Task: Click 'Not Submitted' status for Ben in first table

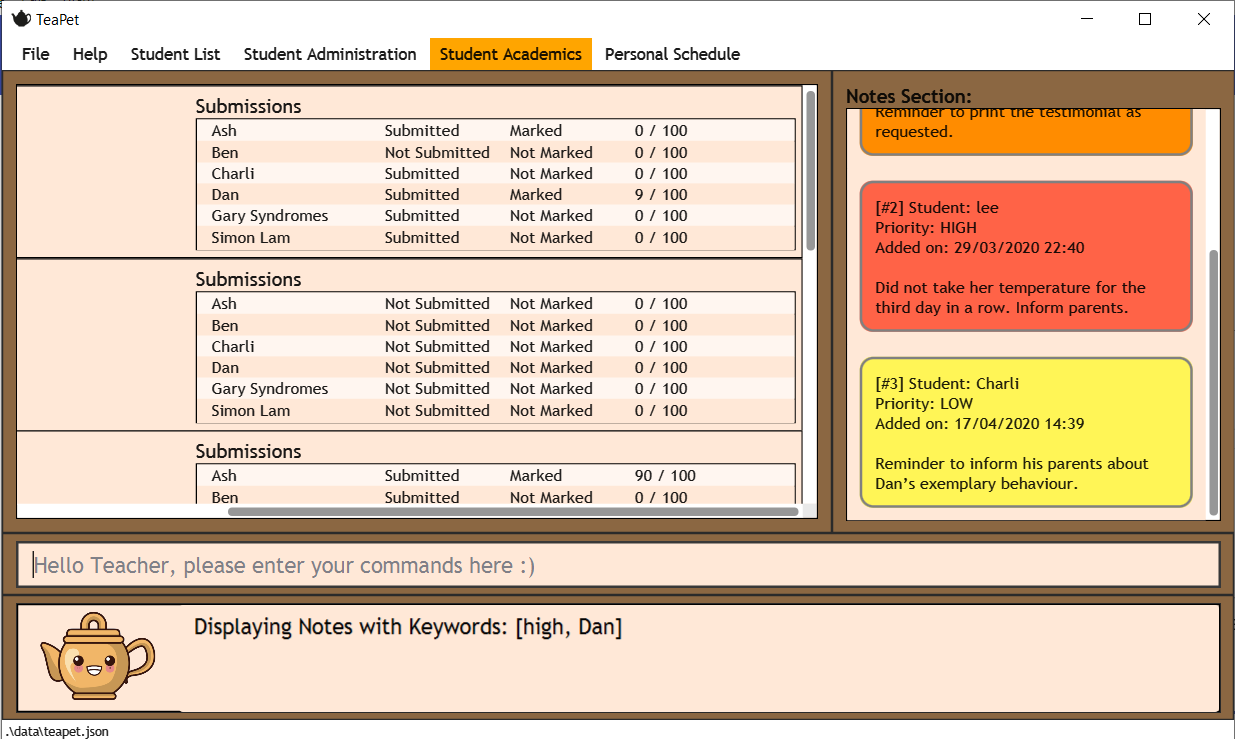Action: pyautogui.click(x=437, y=153)
